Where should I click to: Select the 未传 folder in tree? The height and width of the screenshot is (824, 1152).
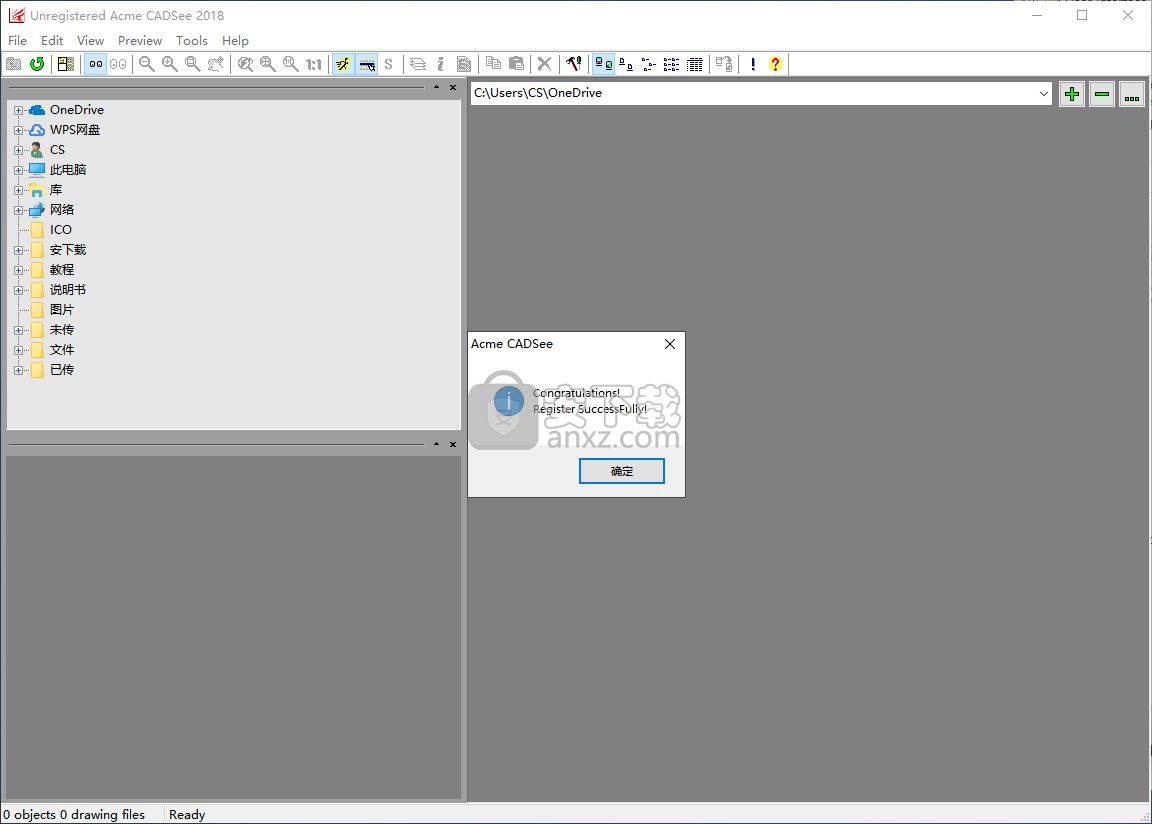(x=62, y=330)
